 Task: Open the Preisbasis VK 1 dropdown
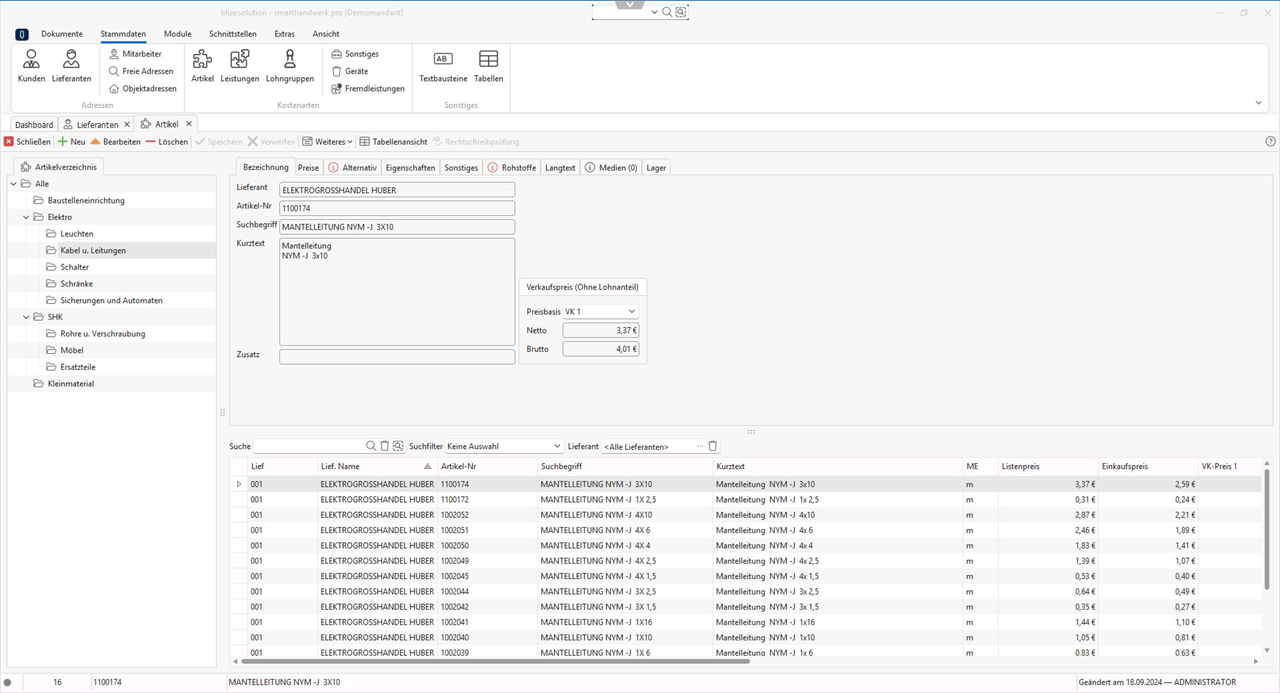600,312
